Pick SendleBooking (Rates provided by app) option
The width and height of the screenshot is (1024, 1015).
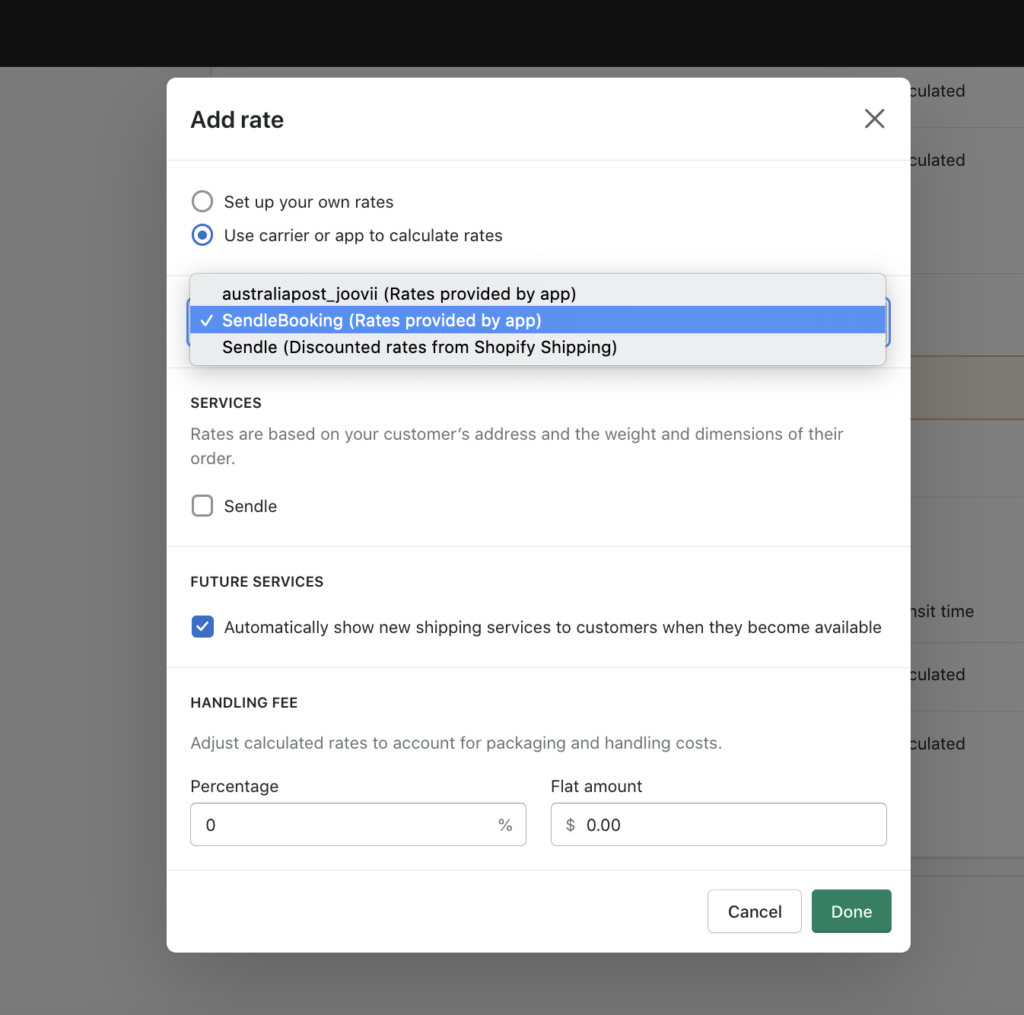(x=381, y=320)
